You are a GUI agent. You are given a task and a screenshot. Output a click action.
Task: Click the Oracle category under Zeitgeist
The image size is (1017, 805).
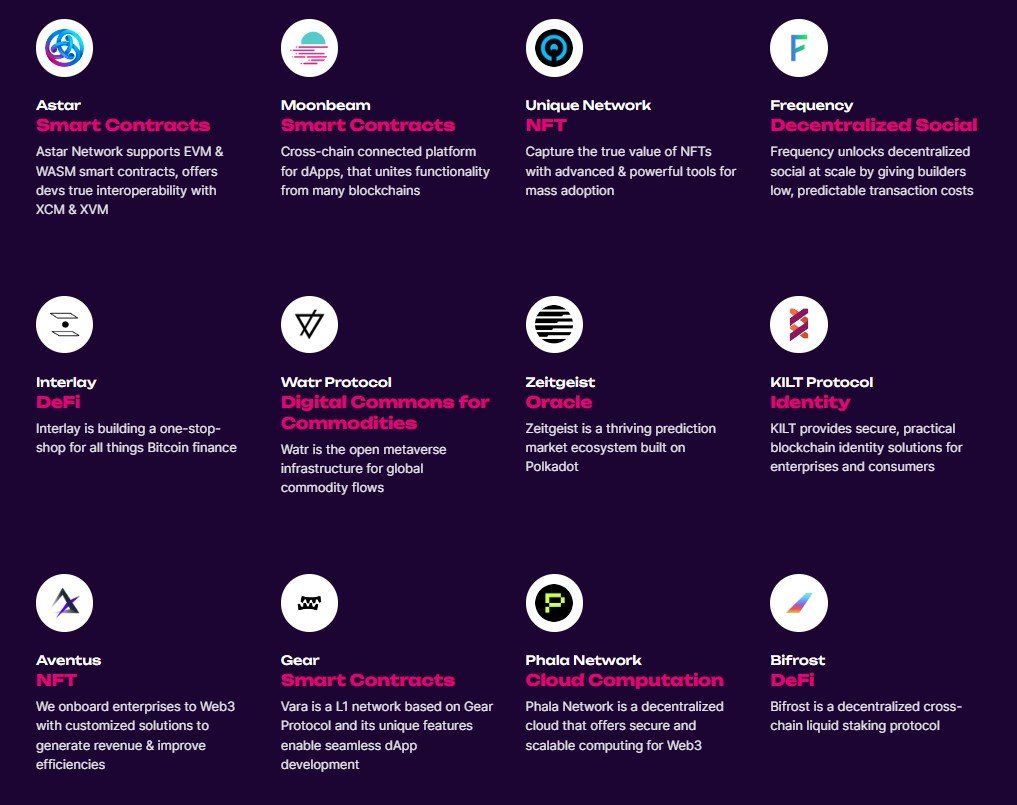click(558, 402)
